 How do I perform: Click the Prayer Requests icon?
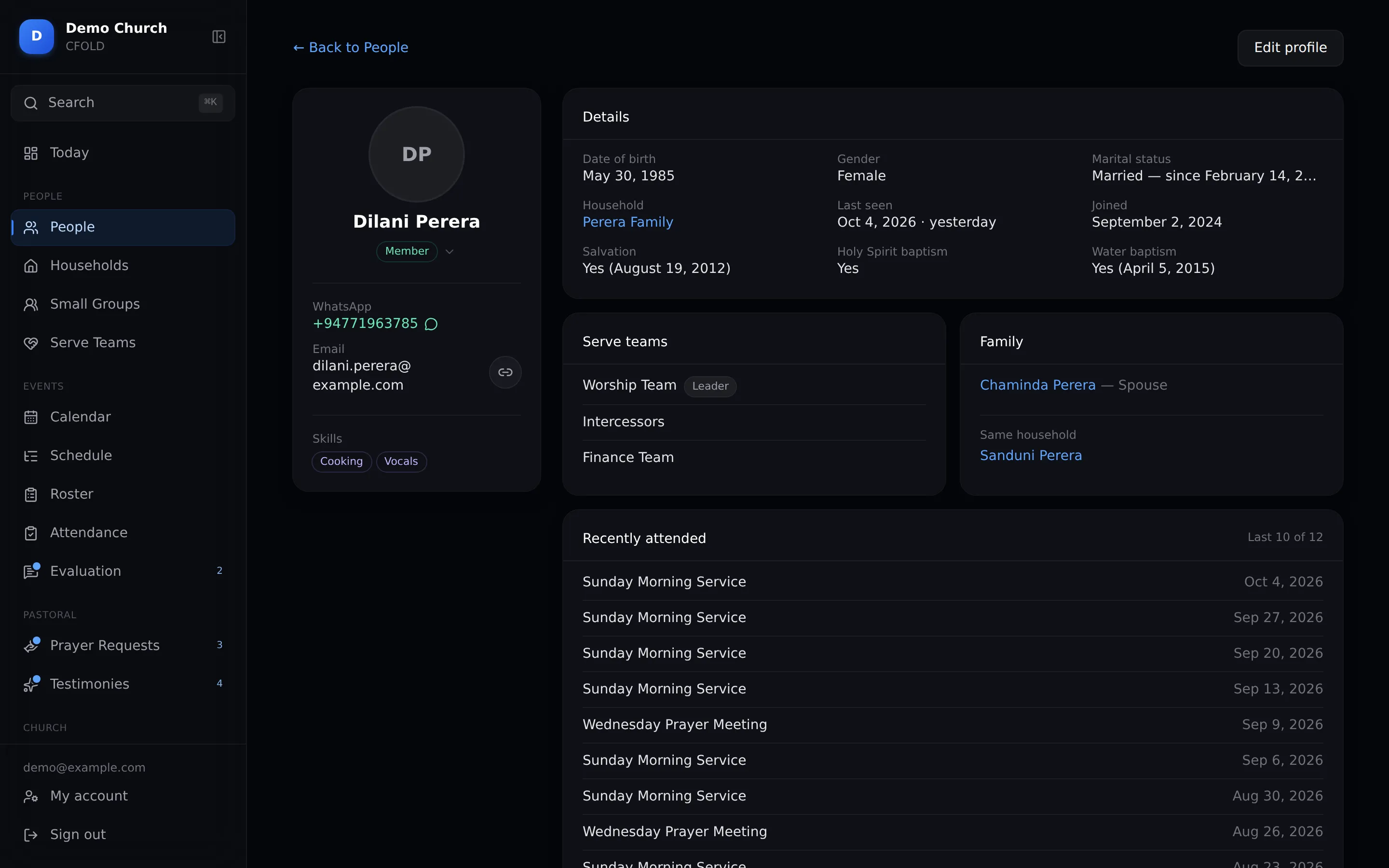tap(31, 645)
